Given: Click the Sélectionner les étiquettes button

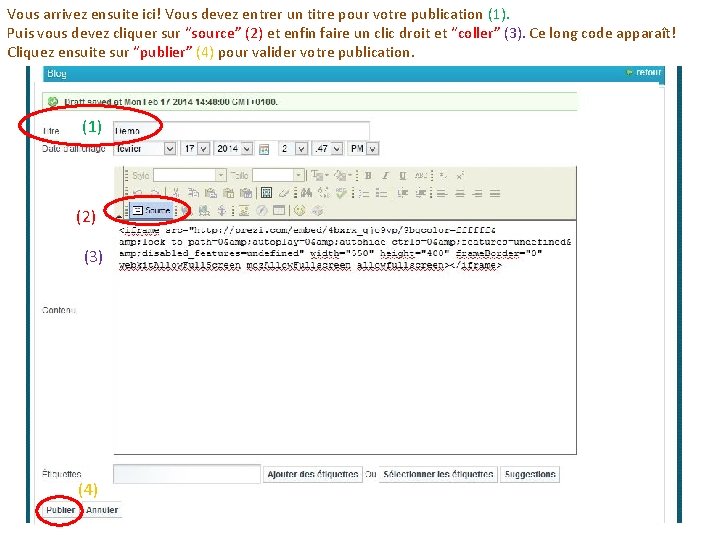Looking at the screenshot, I should [438, 474].
